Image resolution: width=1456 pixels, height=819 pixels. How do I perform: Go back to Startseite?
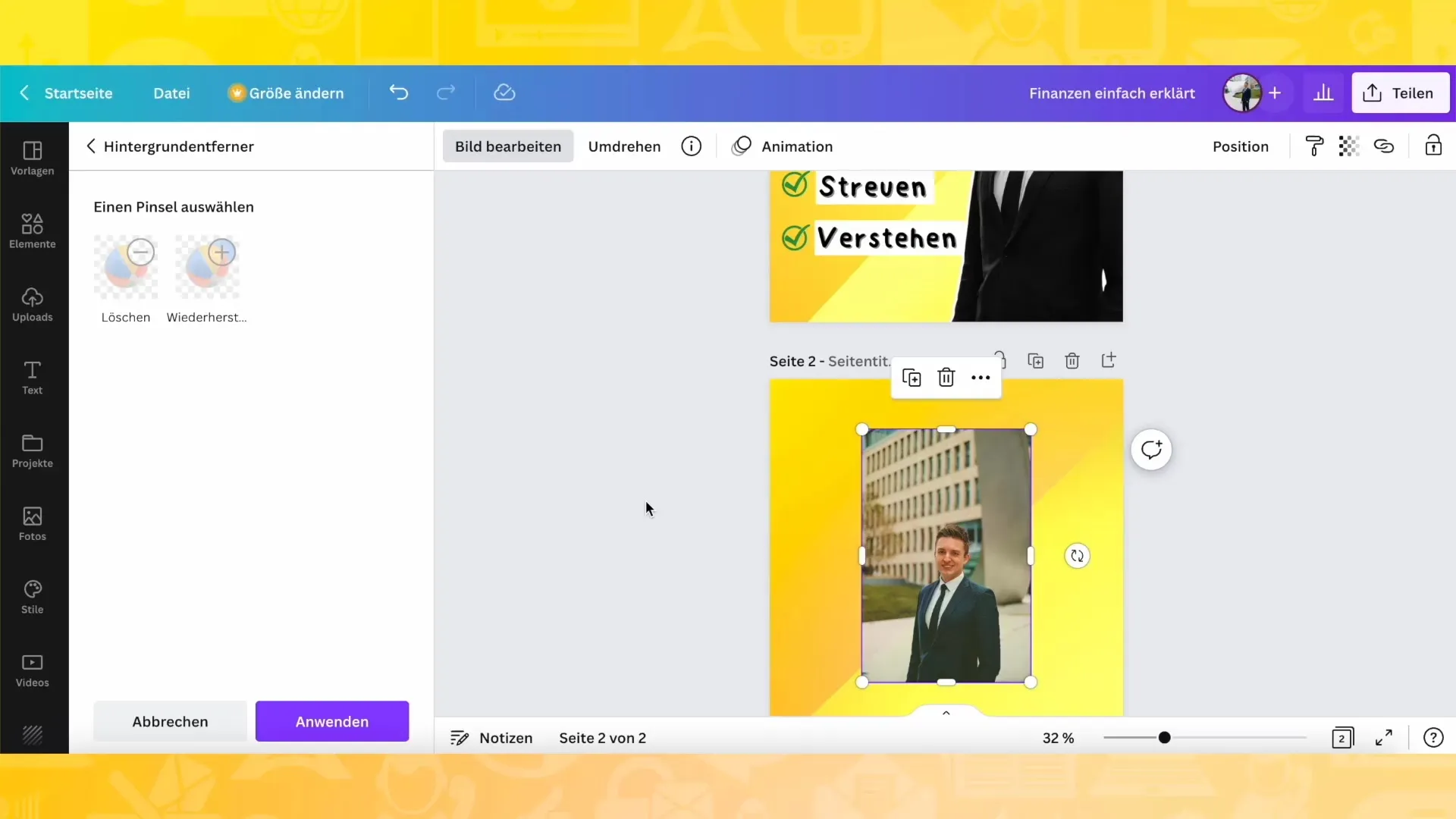[x=67, y=93]
